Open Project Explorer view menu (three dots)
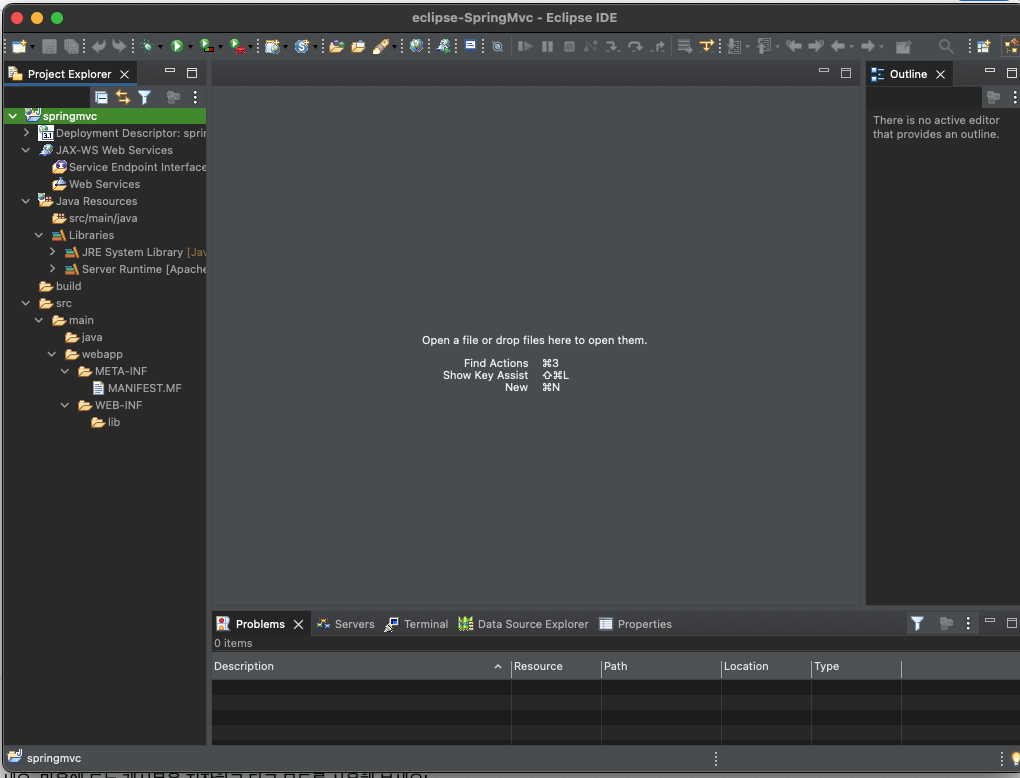 point(195,97)
